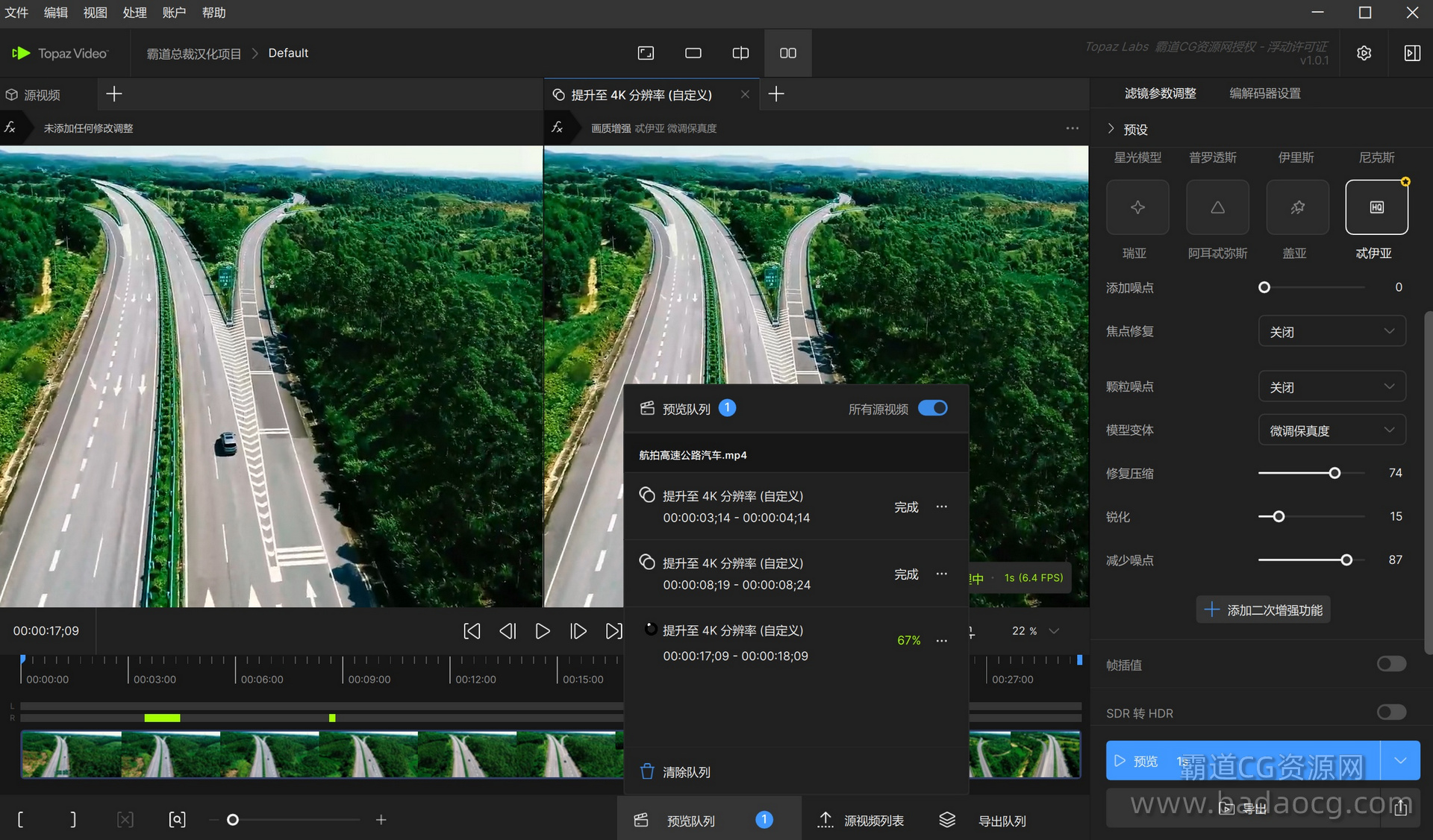This screenshot has height=840, width=1433.
Task: Open settings gear icon in header
Action: point(1364,54)
